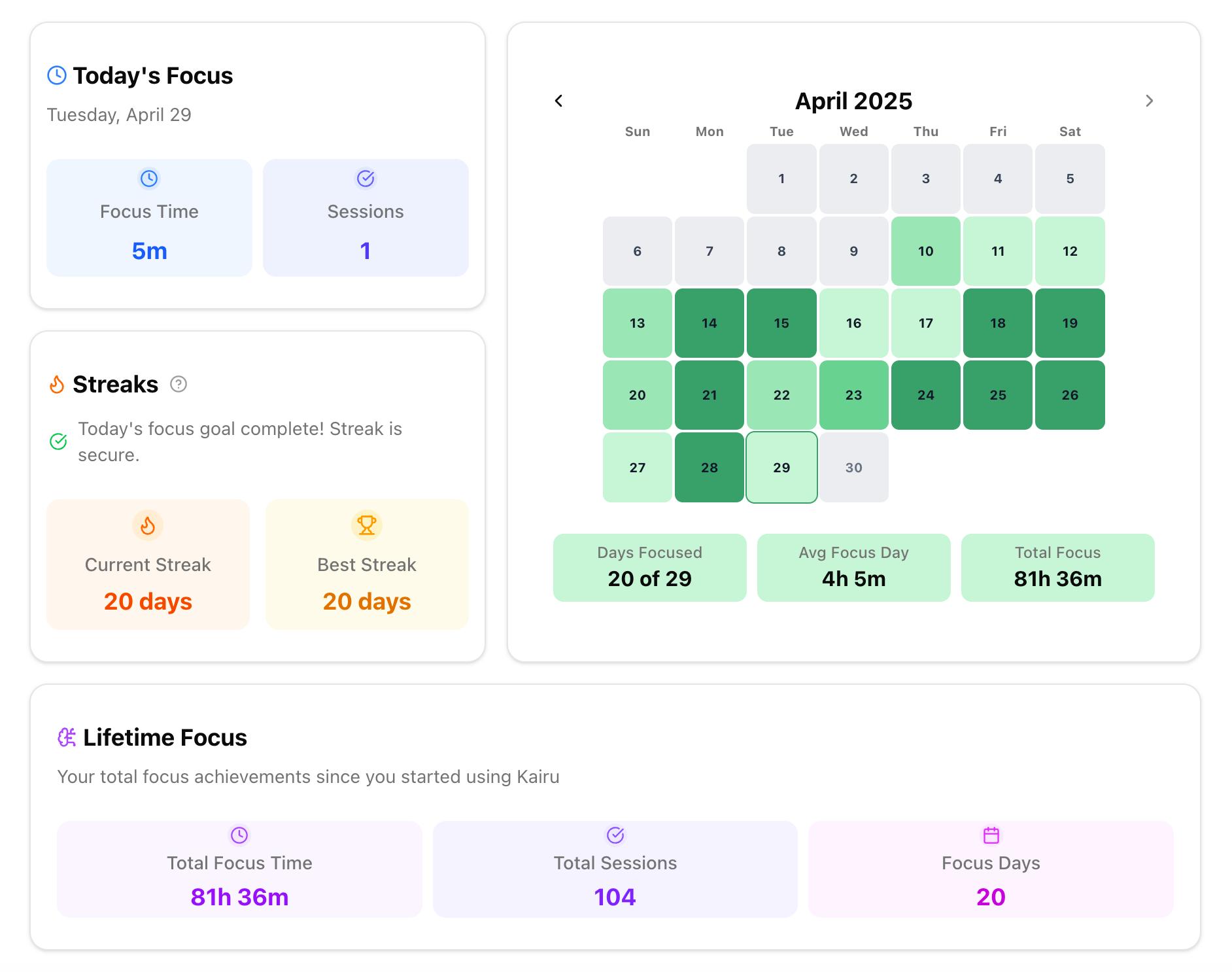Select April 30 on the calendar
Image resolution: width=1232 pixels, height=972 pixels.
(854, 468)
